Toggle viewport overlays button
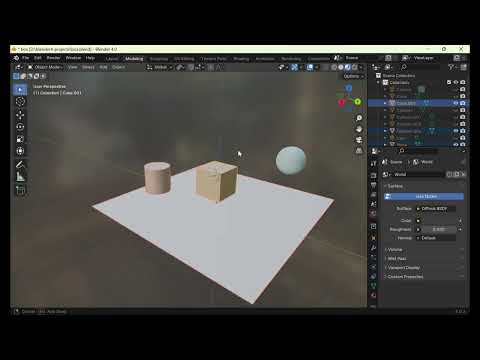Image resolution: width=480 pixels, height=360 pixels. [x=310, y=67]
